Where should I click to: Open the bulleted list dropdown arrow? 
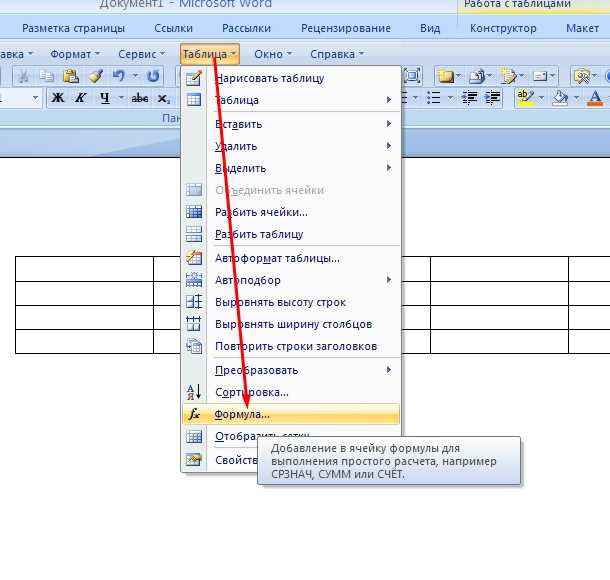point(450,98)
